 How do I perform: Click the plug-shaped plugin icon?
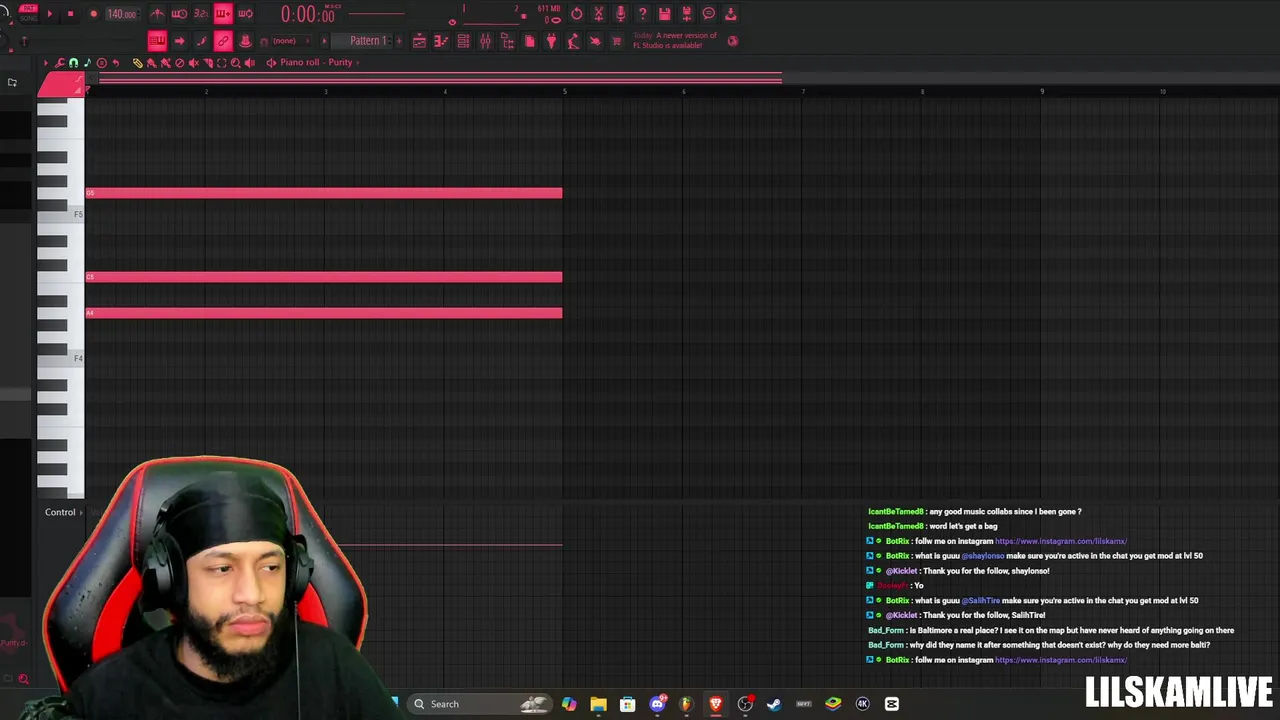[551, 41]
